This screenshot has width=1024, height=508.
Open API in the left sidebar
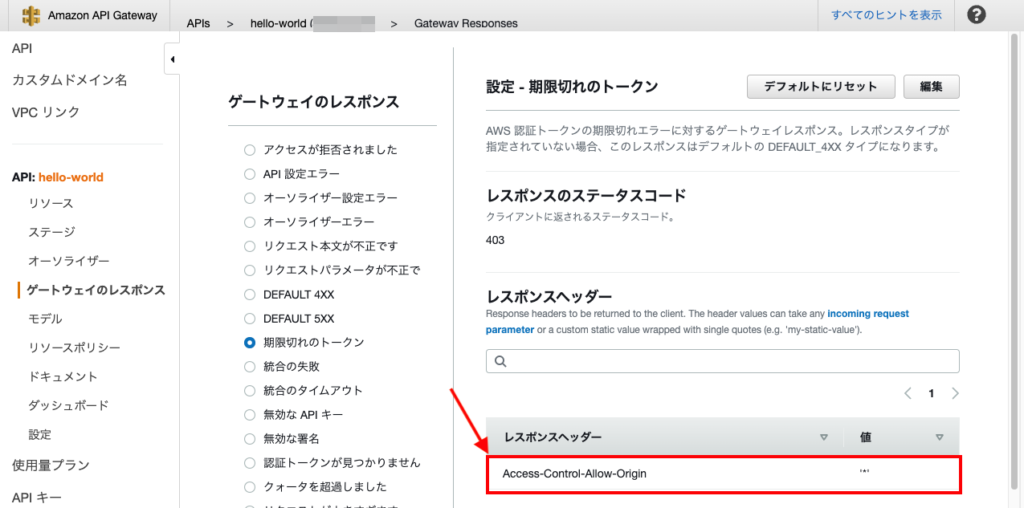point(22,49)
